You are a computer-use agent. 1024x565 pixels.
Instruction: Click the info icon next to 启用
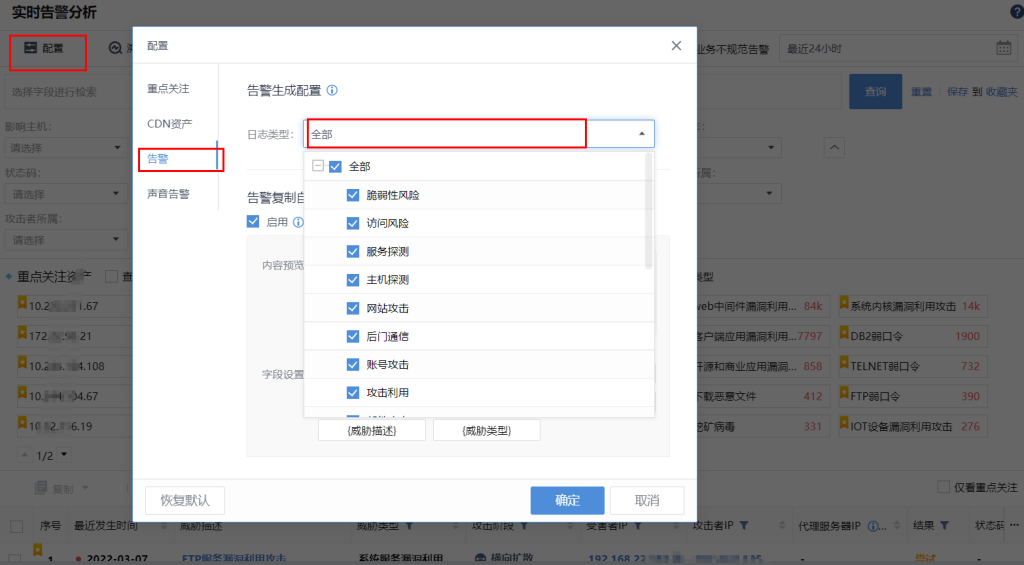click(x=298, y=222)
